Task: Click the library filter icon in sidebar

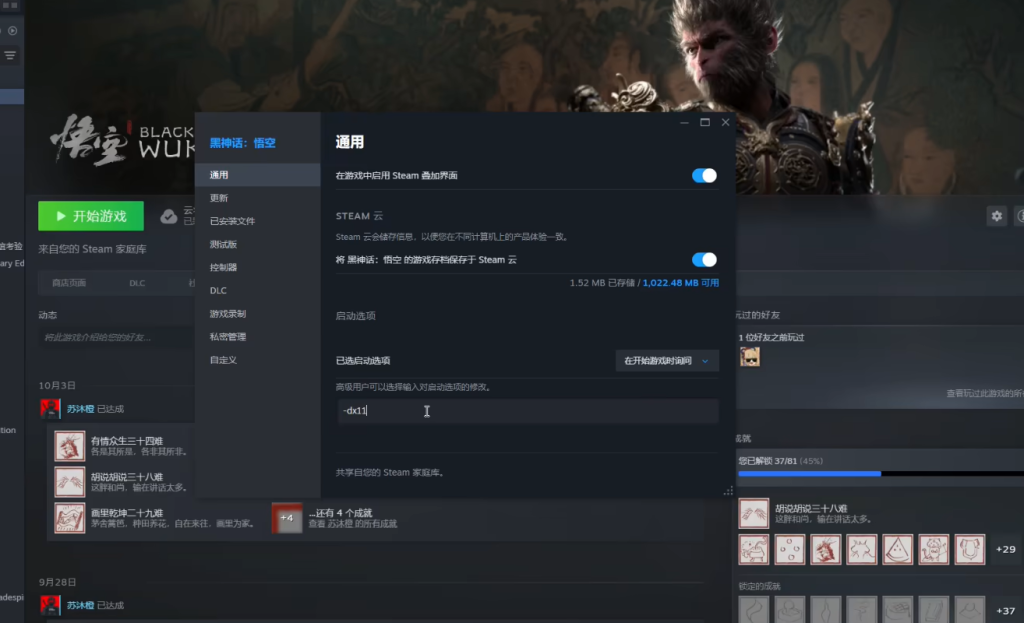Action: pos(11,55)
